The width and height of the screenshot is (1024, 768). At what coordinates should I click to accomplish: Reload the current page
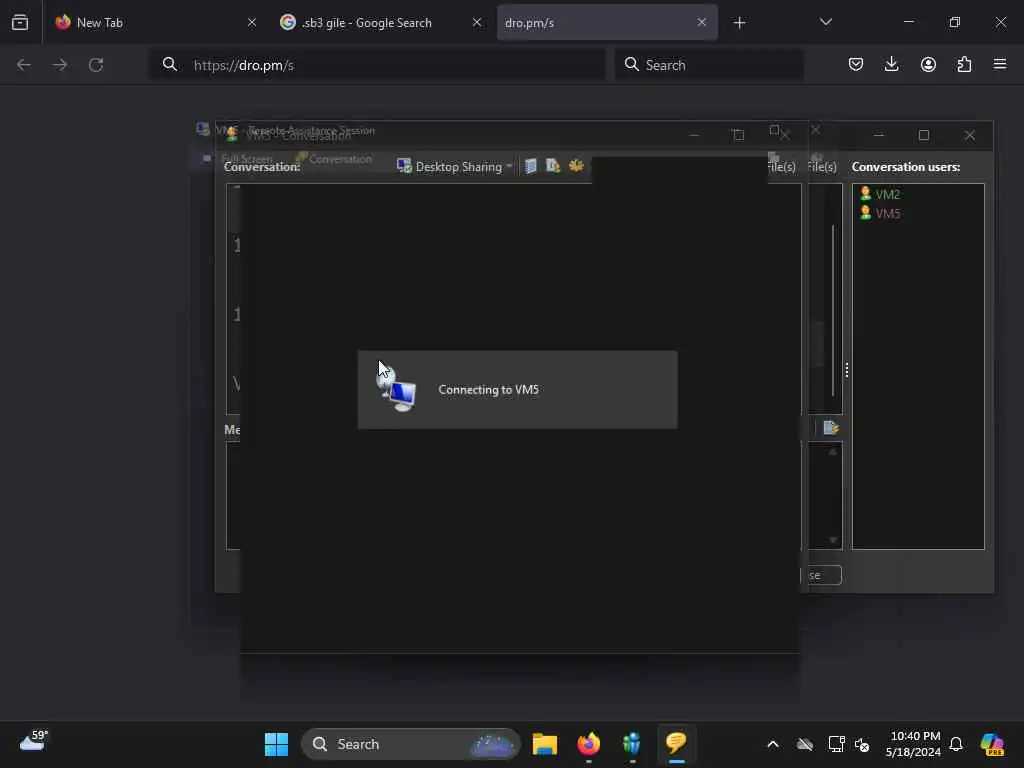coord(96,65)
